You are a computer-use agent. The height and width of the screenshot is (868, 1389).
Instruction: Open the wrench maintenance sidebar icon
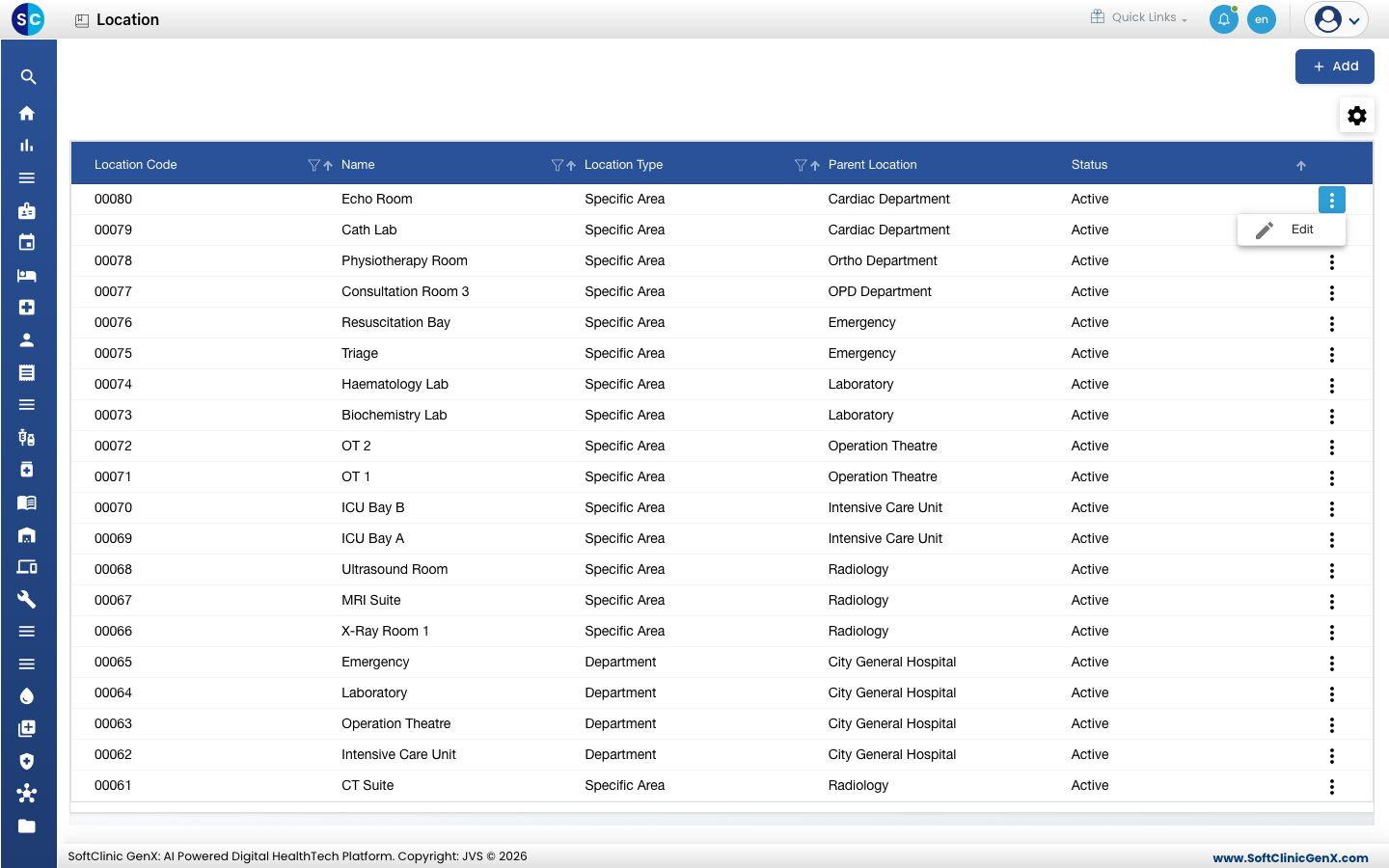pyautogui.click(x=27, y=599)
